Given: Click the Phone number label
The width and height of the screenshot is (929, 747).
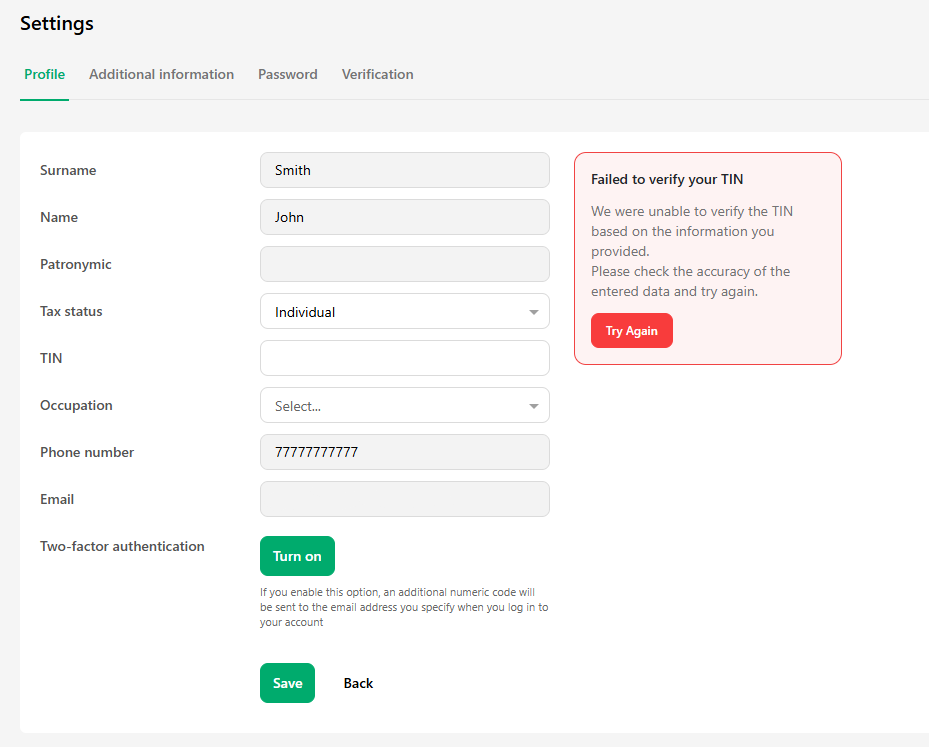Looking at the screenshot, I should 87,452.
